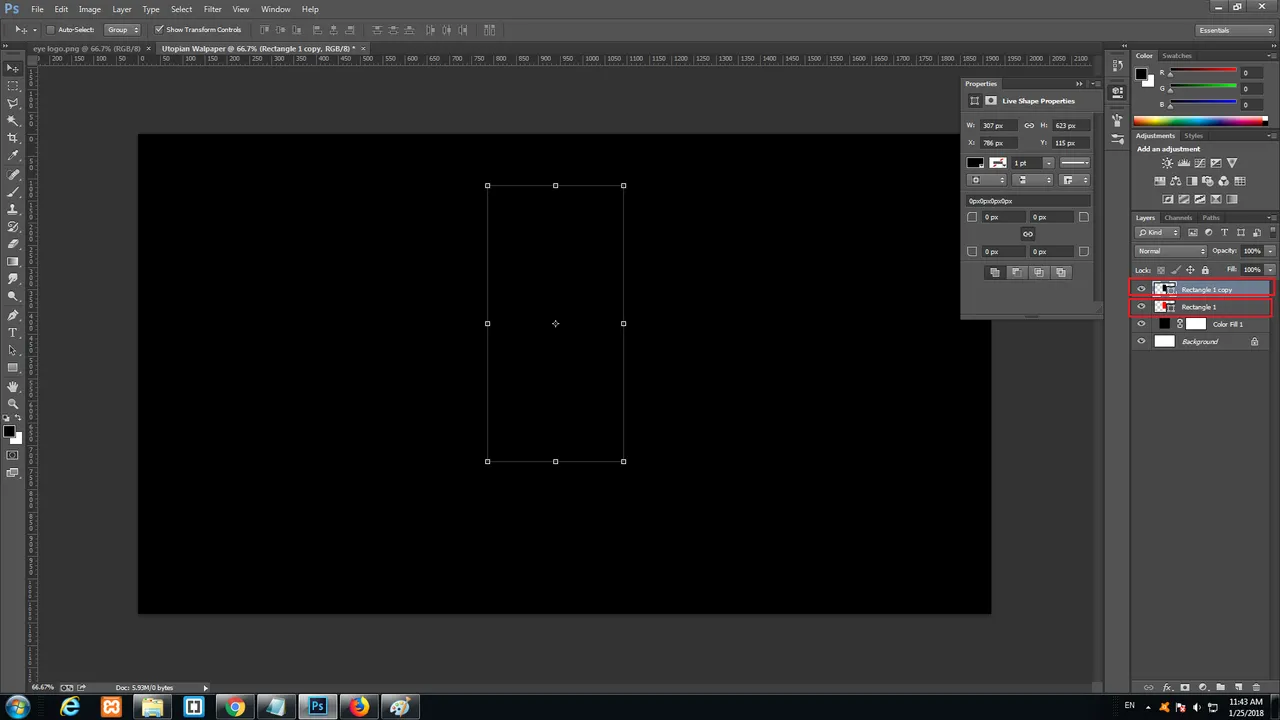Add a Vibrance adjustment
The image size is (1280, 720).
pos(1232,163)
